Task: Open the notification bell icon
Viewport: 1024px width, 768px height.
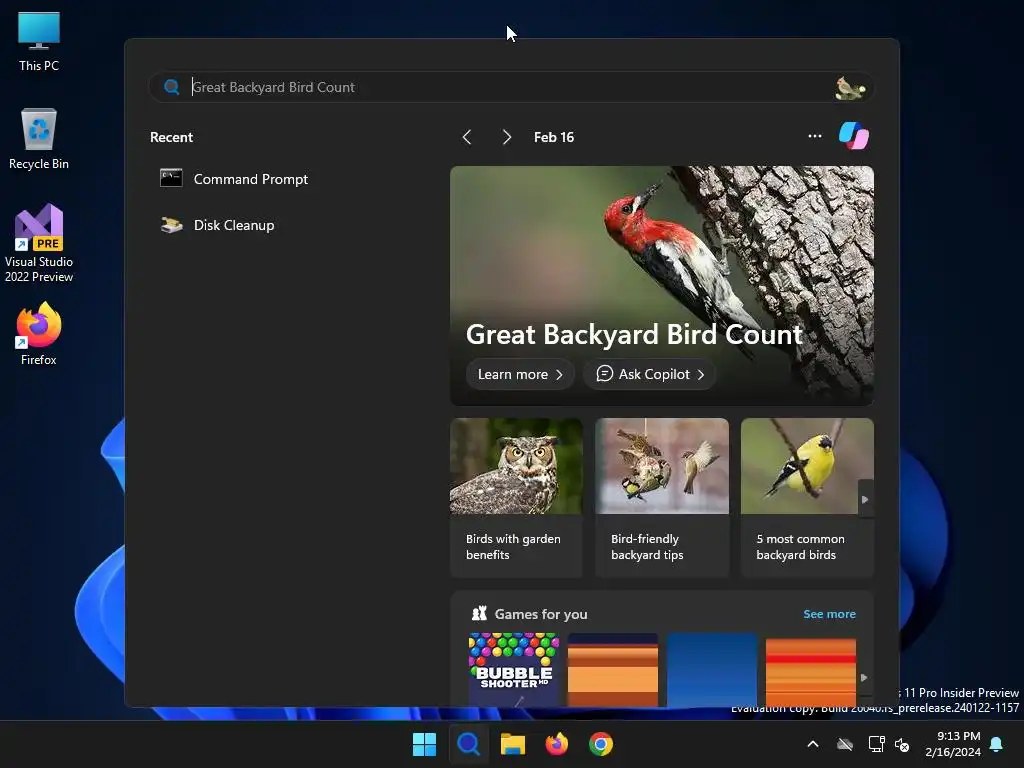Action: pyautogui.click(x=997, y=744)
